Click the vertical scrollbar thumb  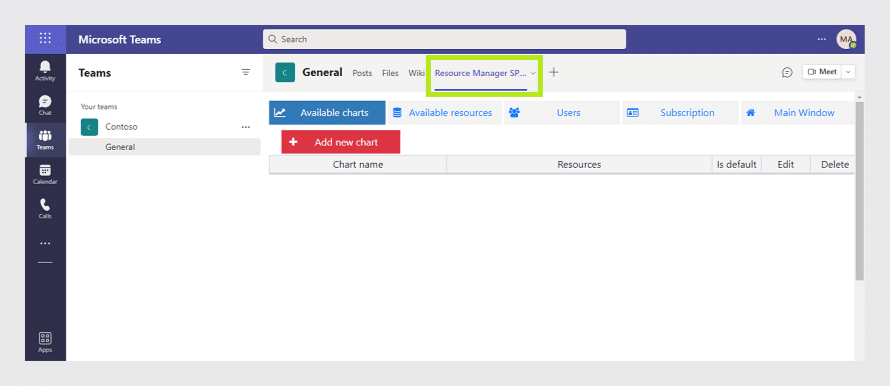coord(859,191)
